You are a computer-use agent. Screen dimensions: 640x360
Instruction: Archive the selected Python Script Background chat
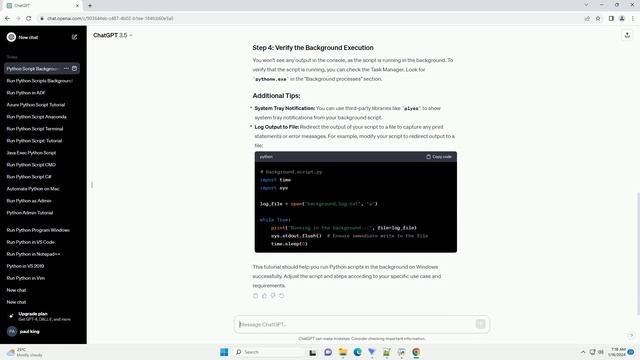[74, 69]
